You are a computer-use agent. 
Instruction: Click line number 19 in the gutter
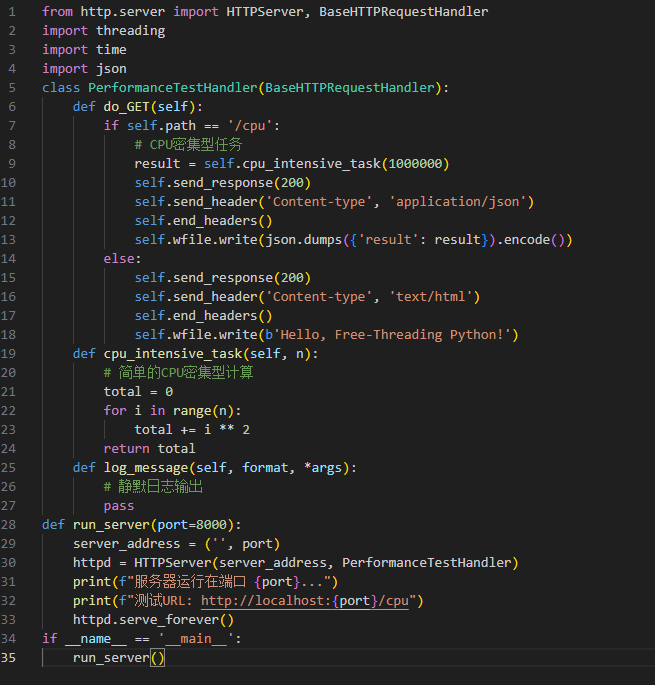coord(12,354)
